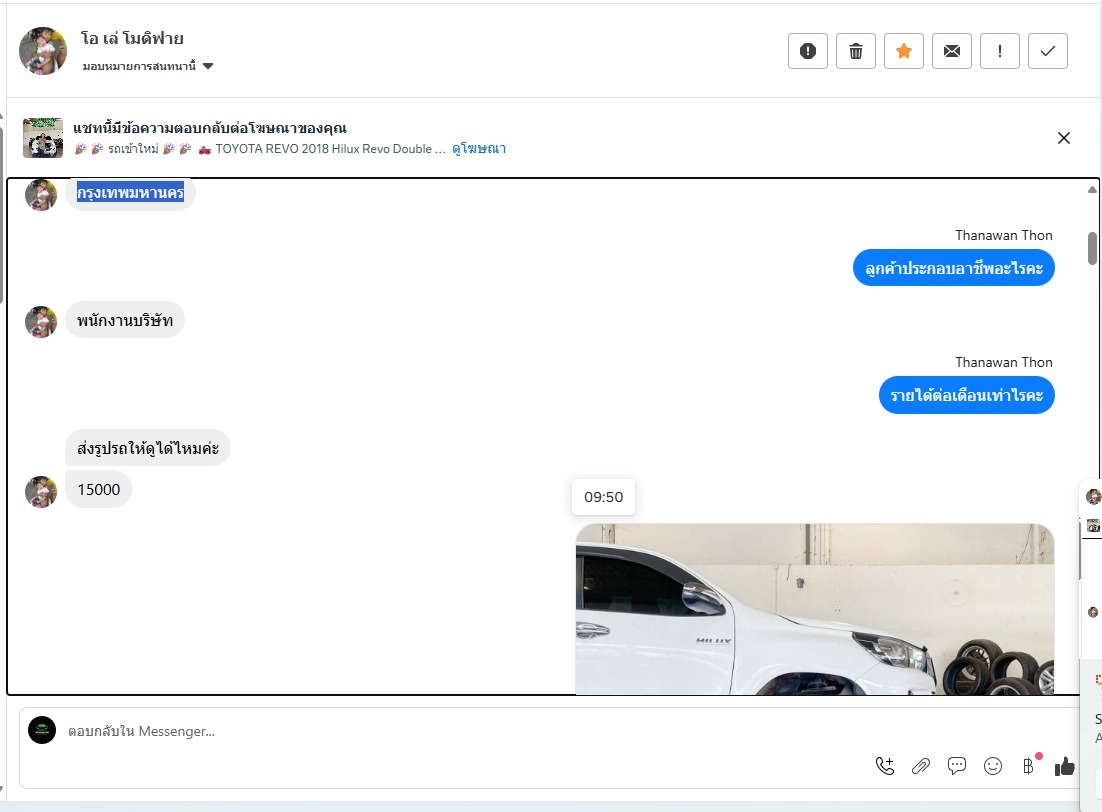Open the ดูโฆษณา ad link
The image size is (1102, 812).
[x=479, y=149]
